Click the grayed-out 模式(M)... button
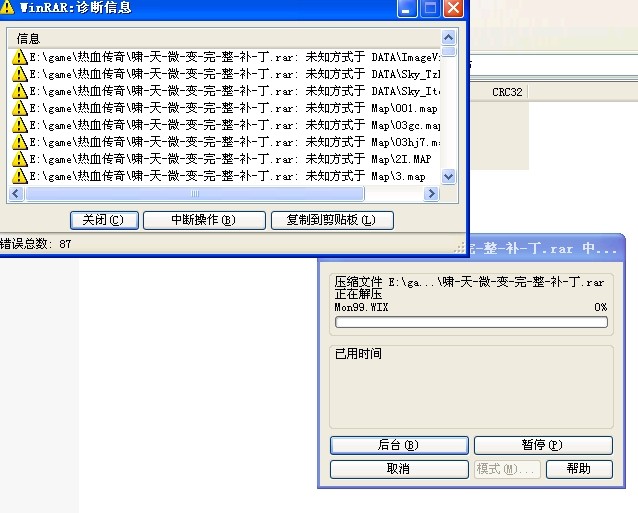The height and width of the screenshot is (513, 638). (x=507, y=469)
